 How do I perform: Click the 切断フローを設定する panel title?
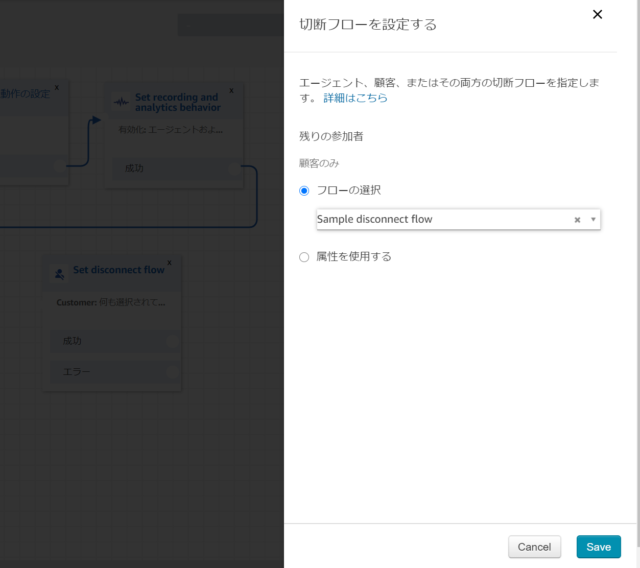point(368,24)
